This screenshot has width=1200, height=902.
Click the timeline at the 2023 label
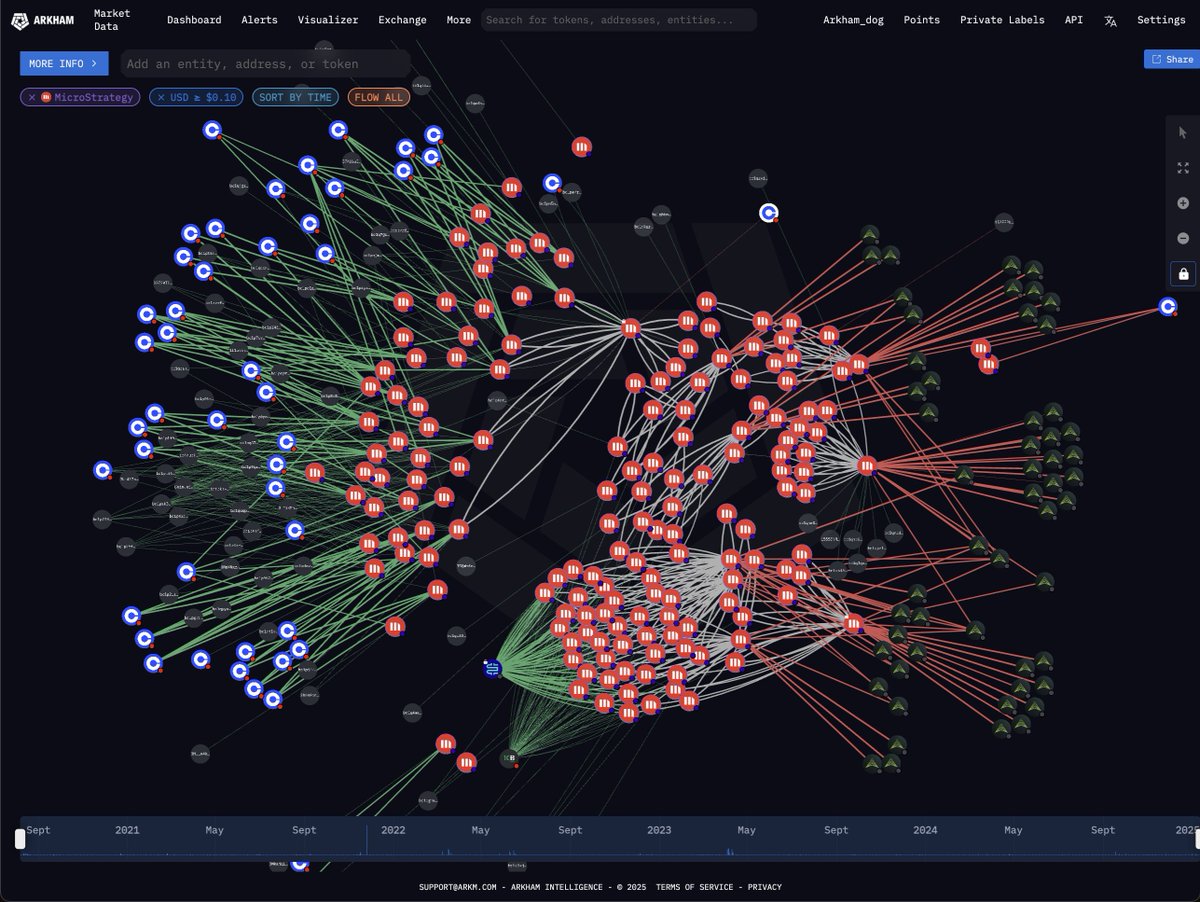659,830
